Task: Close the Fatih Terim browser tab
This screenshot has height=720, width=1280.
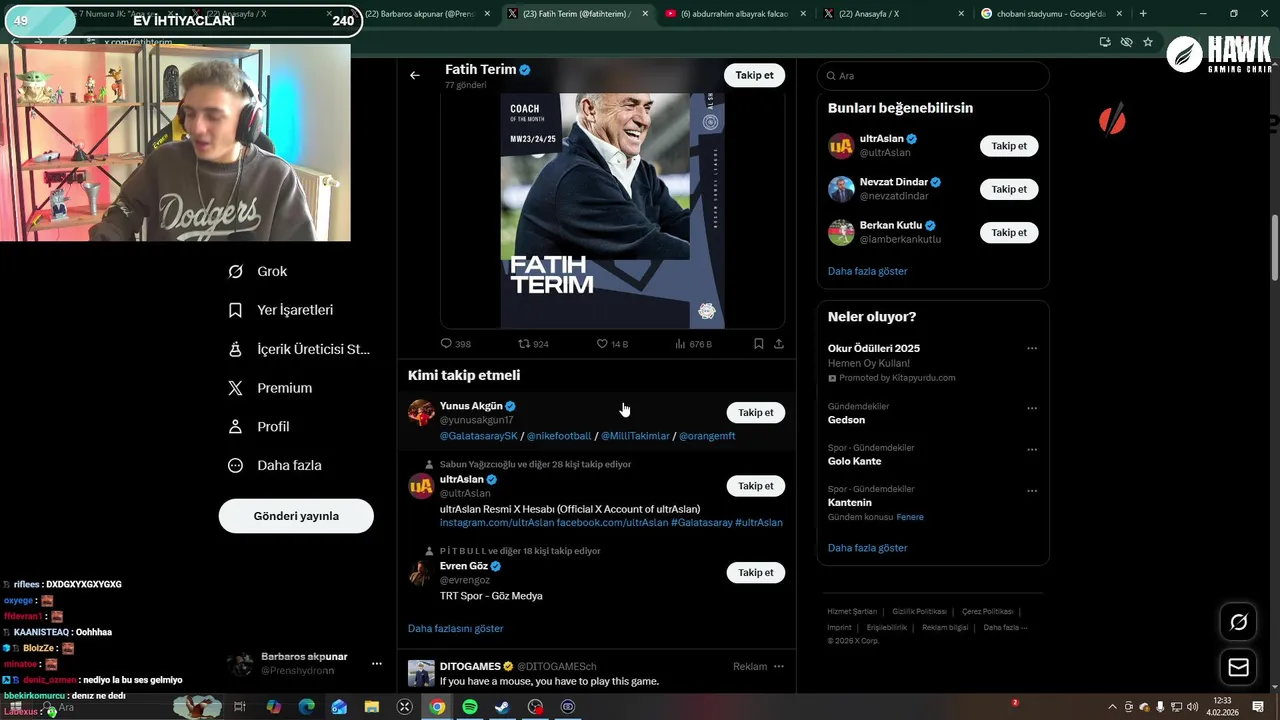Action: tap(644, 14)
